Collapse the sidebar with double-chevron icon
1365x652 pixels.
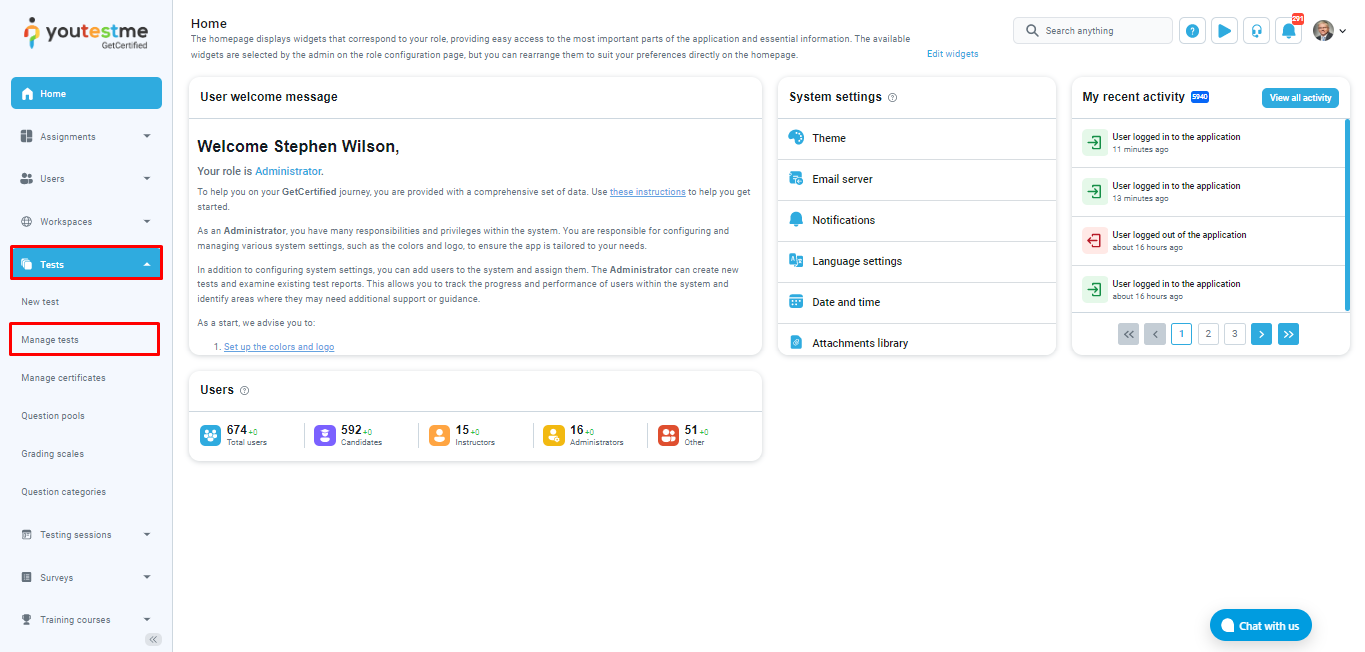pos(153,639)
